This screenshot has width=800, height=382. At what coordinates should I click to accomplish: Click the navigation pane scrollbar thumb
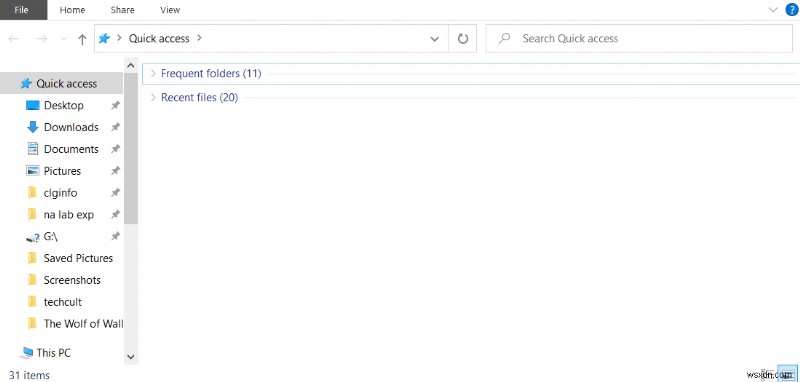pos(131,148)
